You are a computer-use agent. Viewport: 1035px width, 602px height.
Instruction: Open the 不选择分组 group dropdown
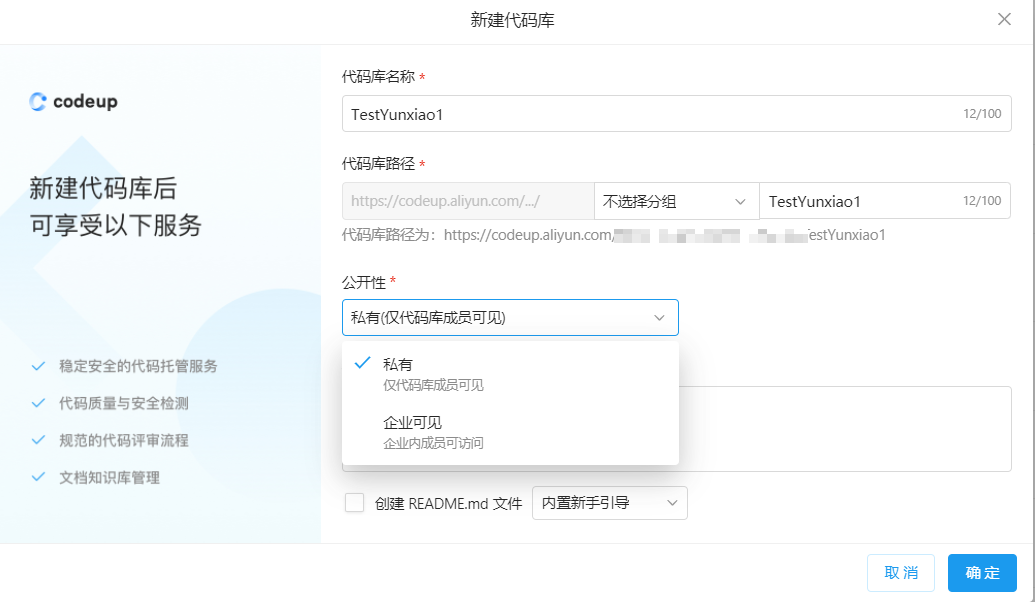676,201
